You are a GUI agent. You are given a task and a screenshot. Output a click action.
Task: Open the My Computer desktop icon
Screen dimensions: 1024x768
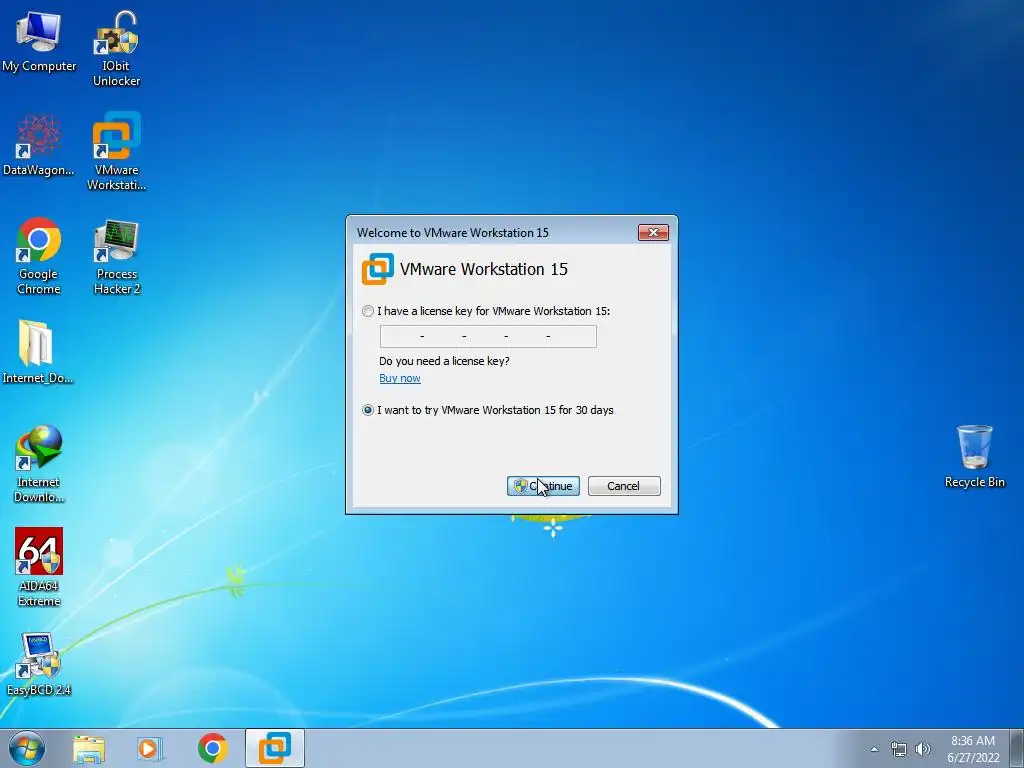(39, 42)
